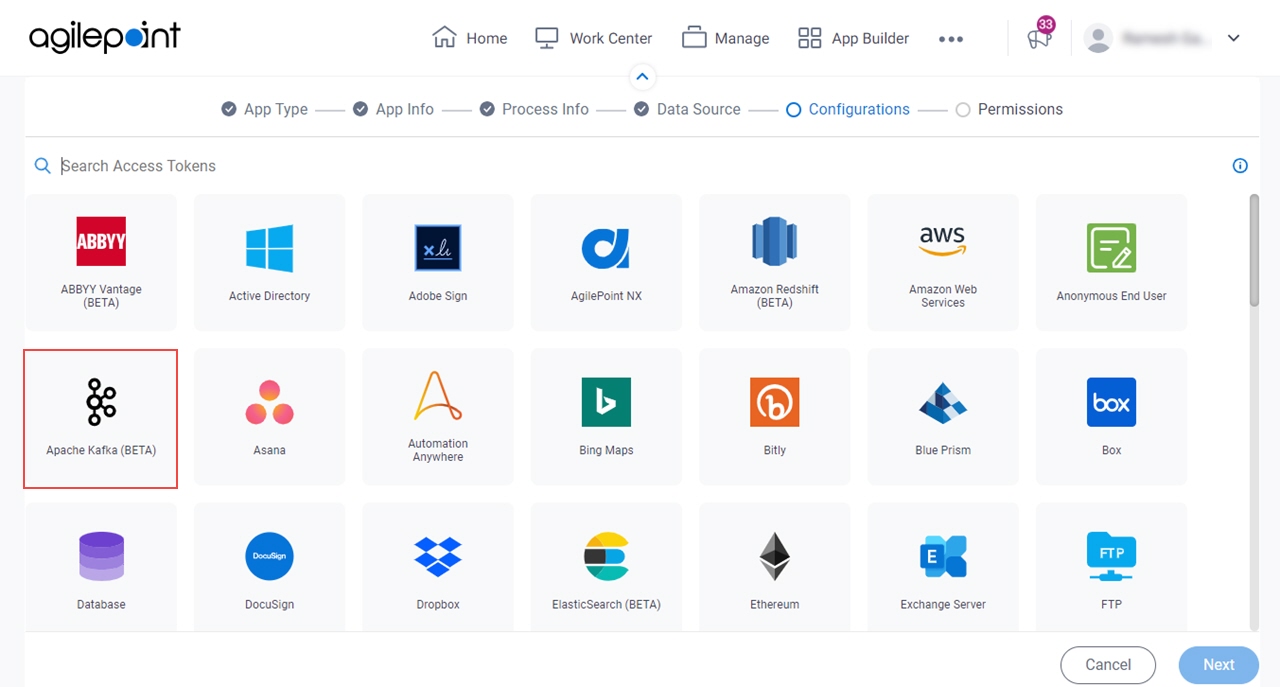Collapse the header with the chevron-up button
Image resolution: width=1280 pixels, height=687 pixels.
click(x=642, y=77)
